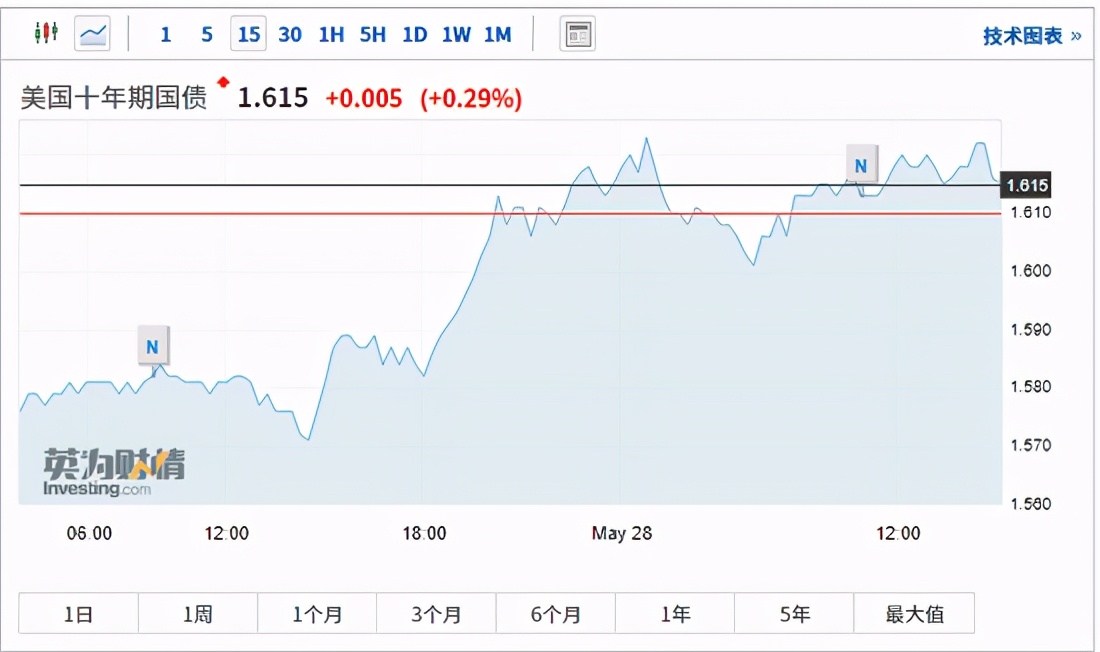Select the 1个月 range tab
The width and height of the screenshot is (1100, 652).
pyautogui.click(x=317, y=614)
